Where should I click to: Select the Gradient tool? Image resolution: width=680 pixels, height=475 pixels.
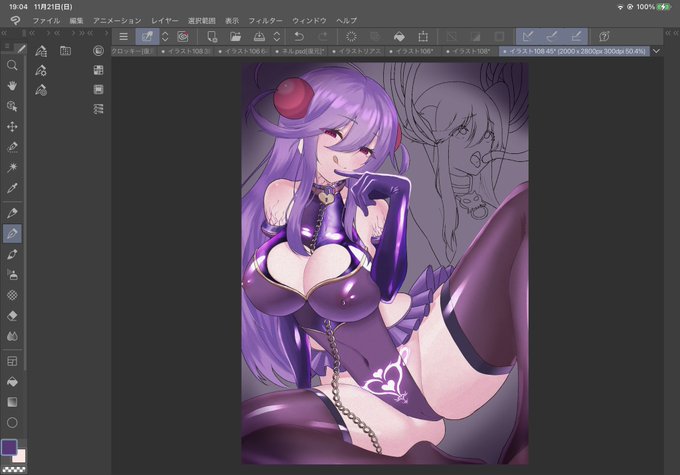[12, 402]
